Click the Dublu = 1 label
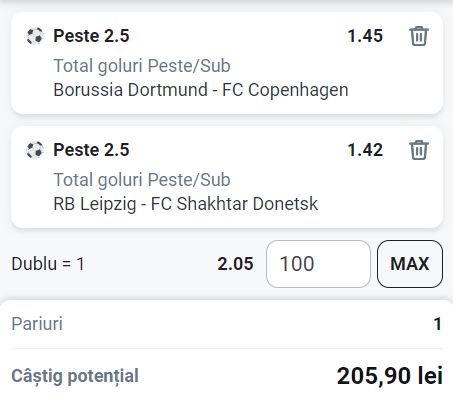Screen dimensions: 453x399 point(48,264)
